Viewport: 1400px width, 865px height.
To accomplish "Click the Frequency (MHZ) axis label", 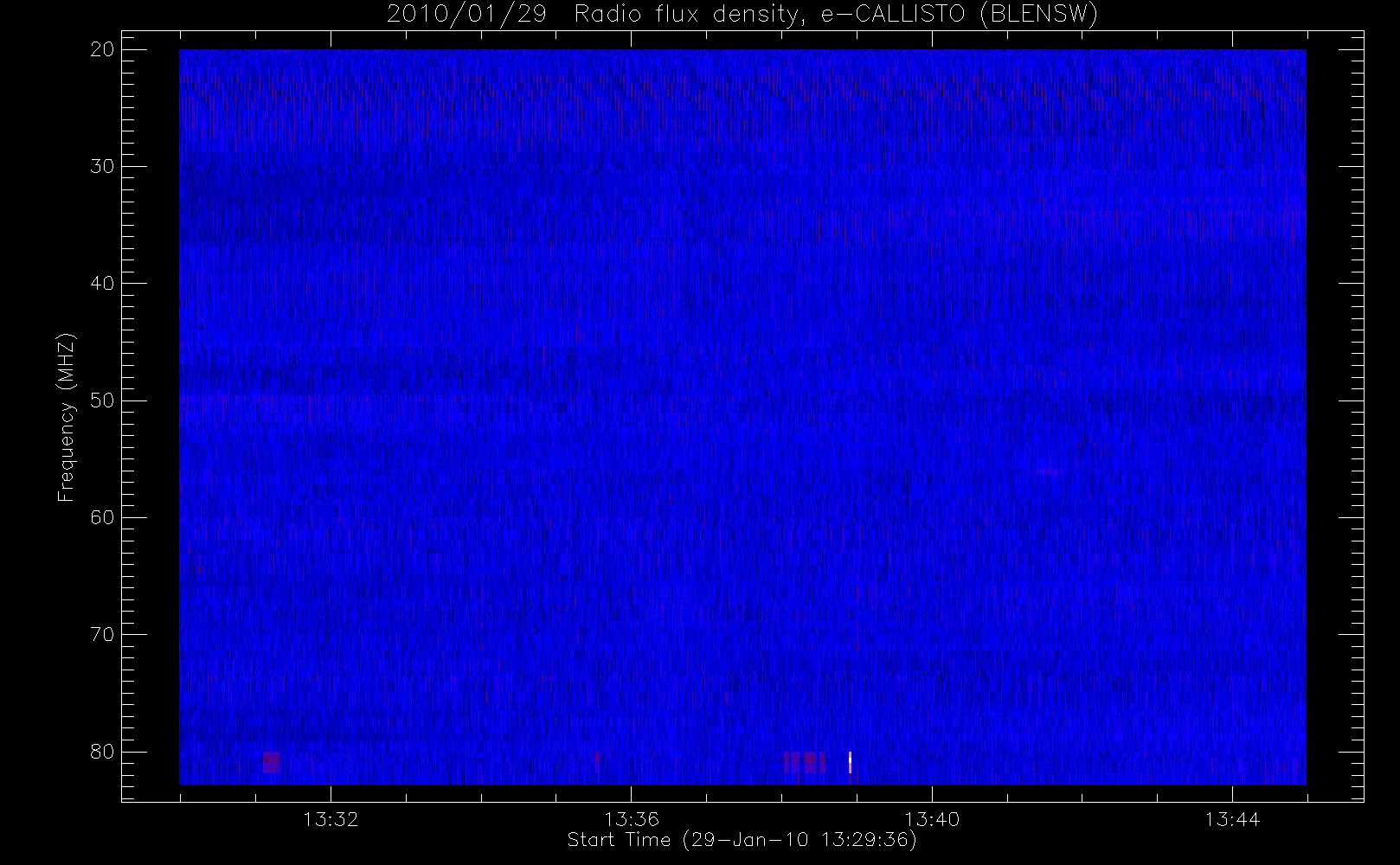I will pos(66,417).
